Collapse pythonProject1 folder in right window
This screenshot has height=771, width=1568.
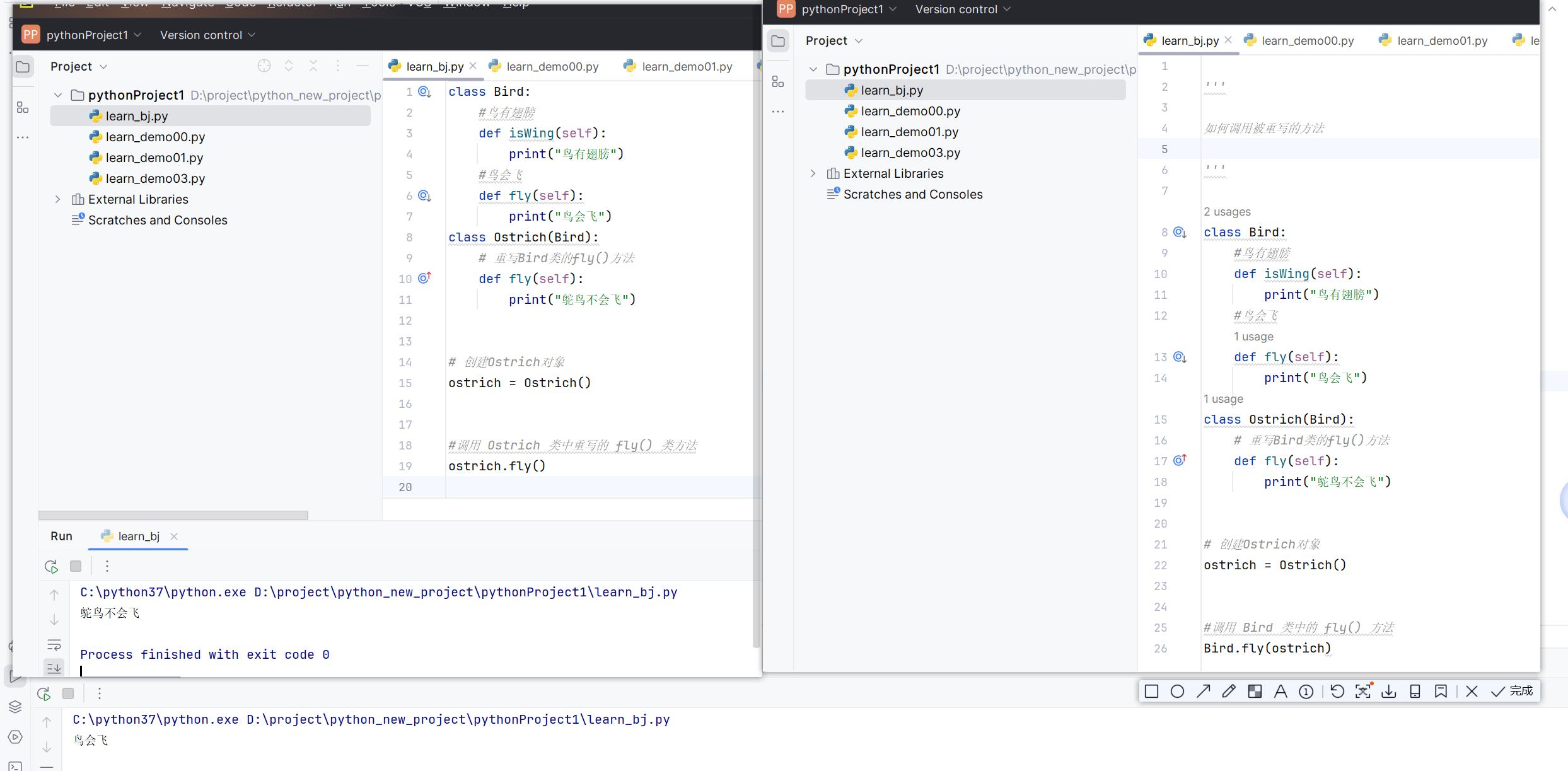[813, 69]
